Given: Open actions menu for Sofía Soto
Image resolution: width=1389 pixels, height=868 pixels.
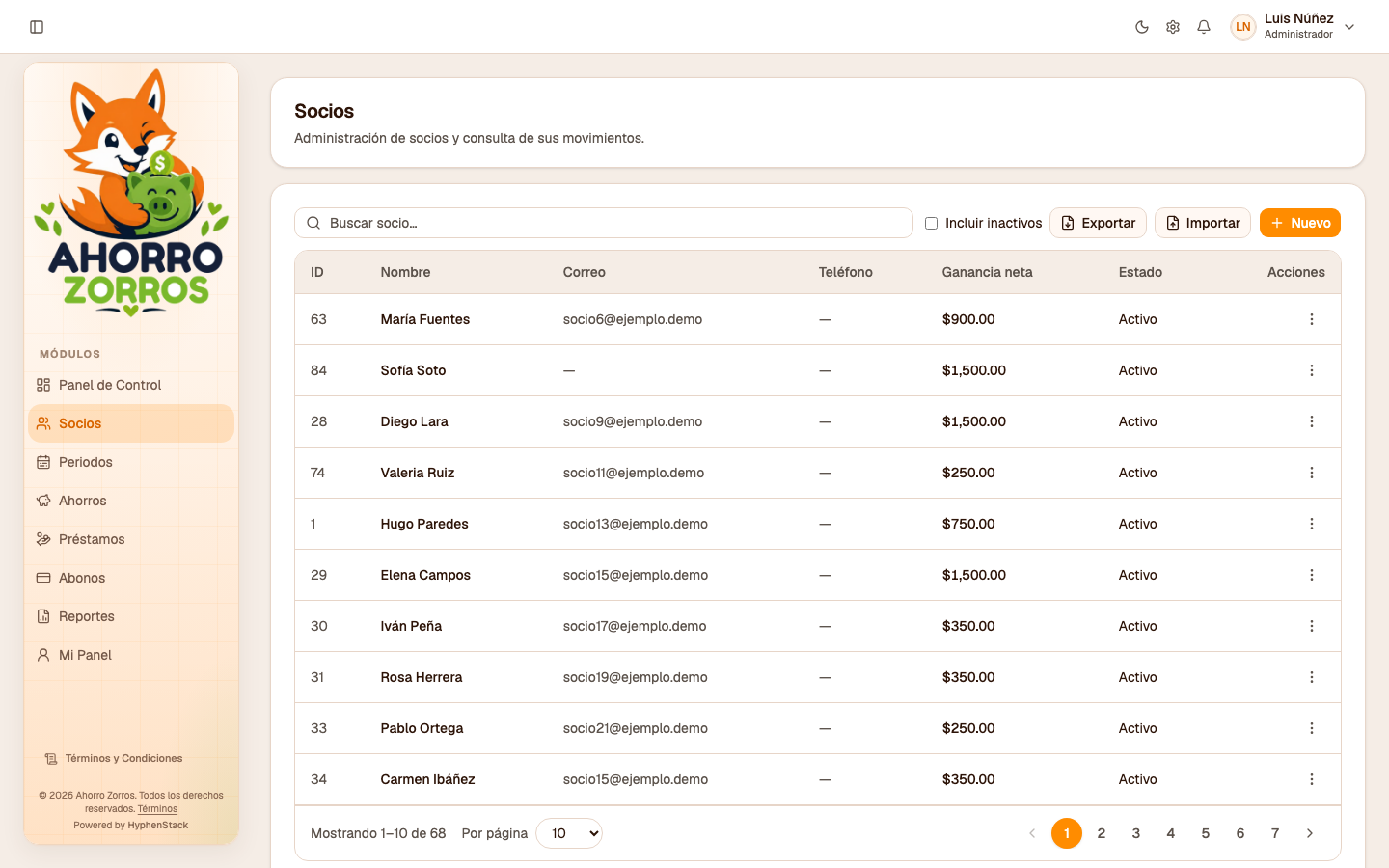Looking at the screenshot, I should coord(1312,370).
